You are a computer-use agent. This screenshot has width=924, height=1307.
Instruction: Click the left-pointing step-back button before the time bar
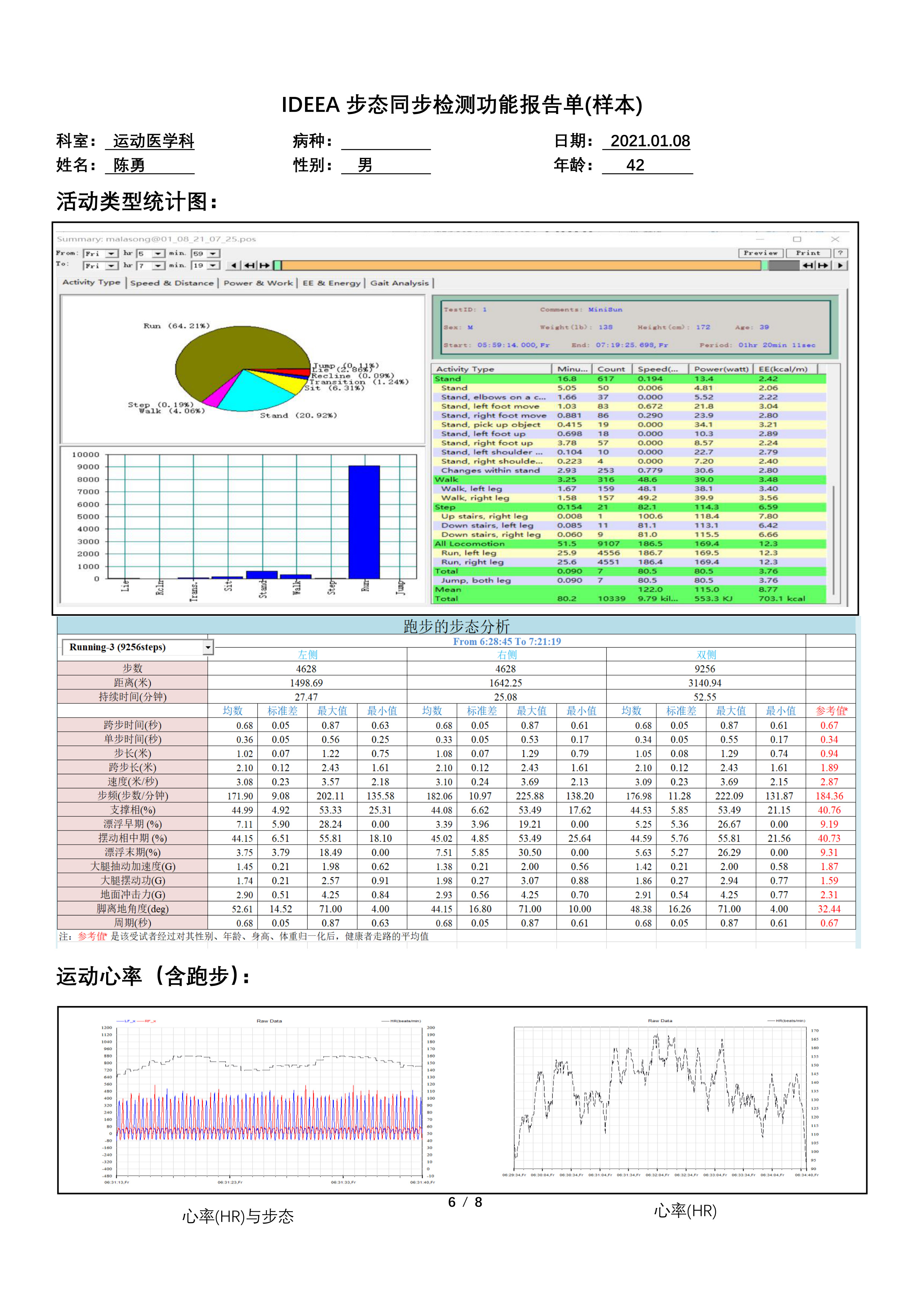coord(249,265)
